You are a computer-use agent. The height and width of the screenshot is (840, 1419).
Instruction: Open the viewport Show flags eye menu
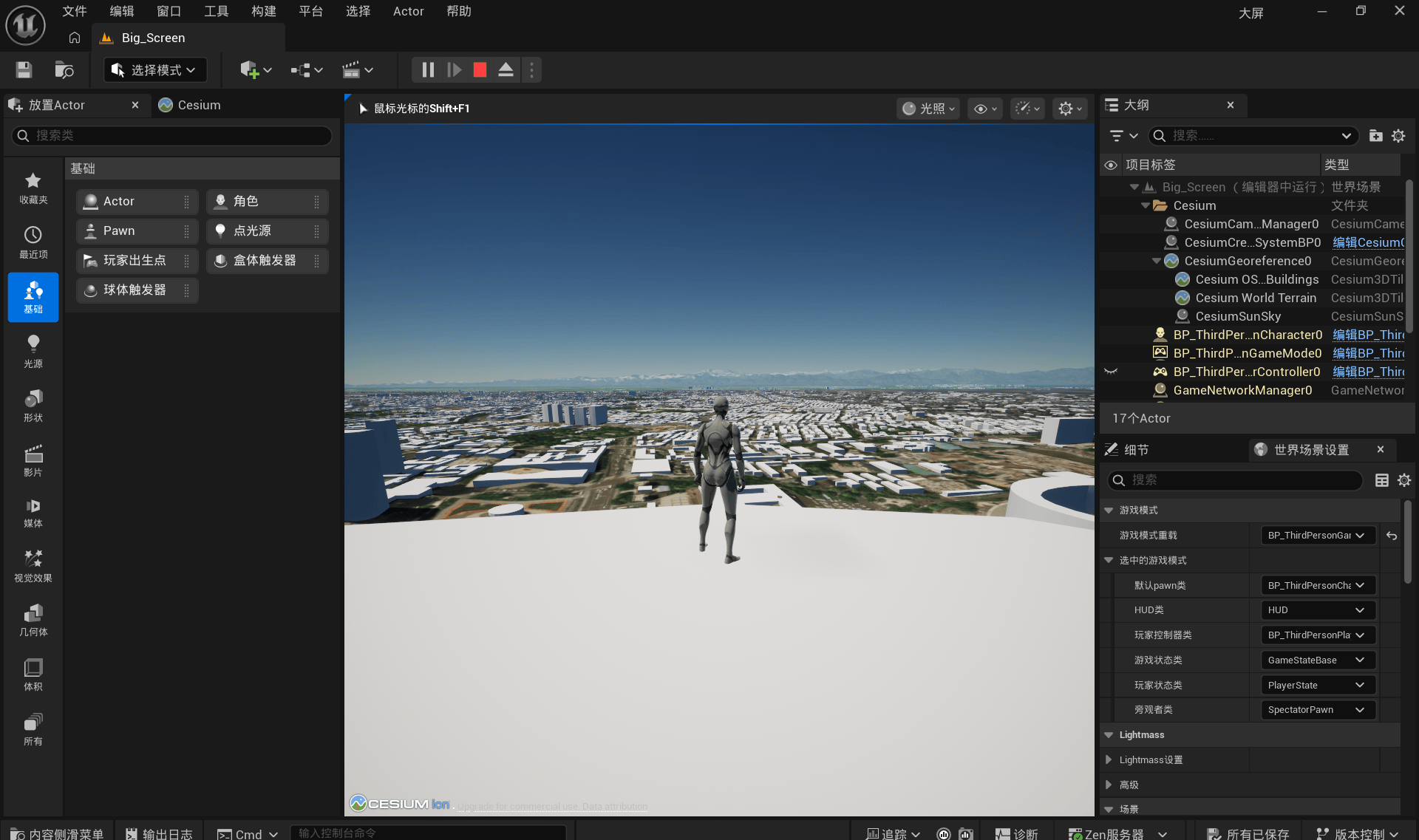985,109
